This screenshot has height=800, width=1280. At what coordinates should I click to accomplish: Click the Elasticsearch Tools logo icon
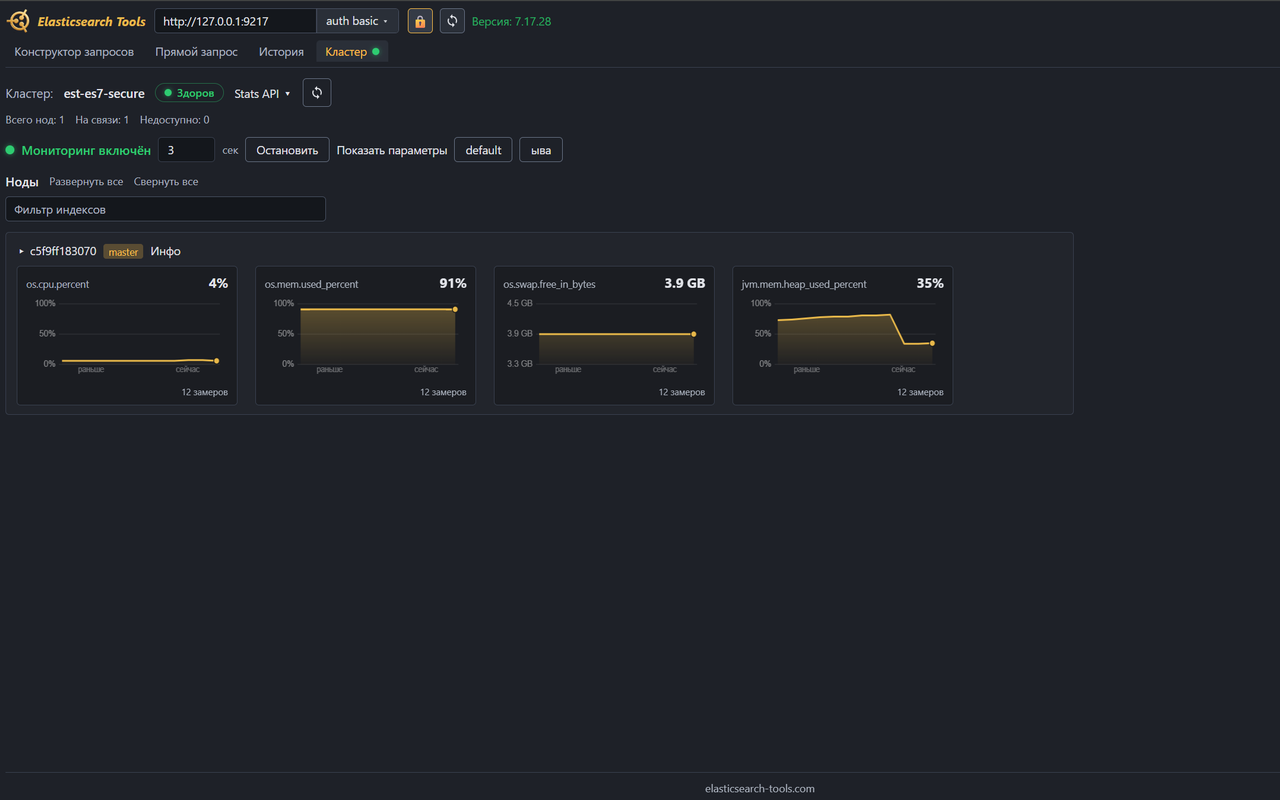(x=18, y=21)
